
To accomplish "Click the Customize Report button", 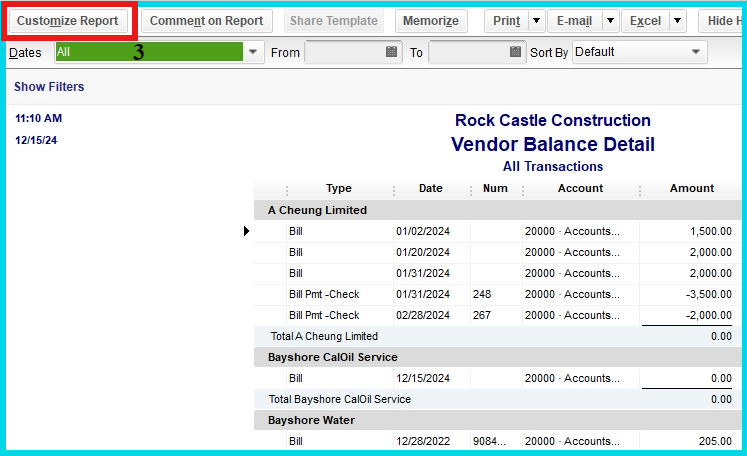I will click(67, 21).
